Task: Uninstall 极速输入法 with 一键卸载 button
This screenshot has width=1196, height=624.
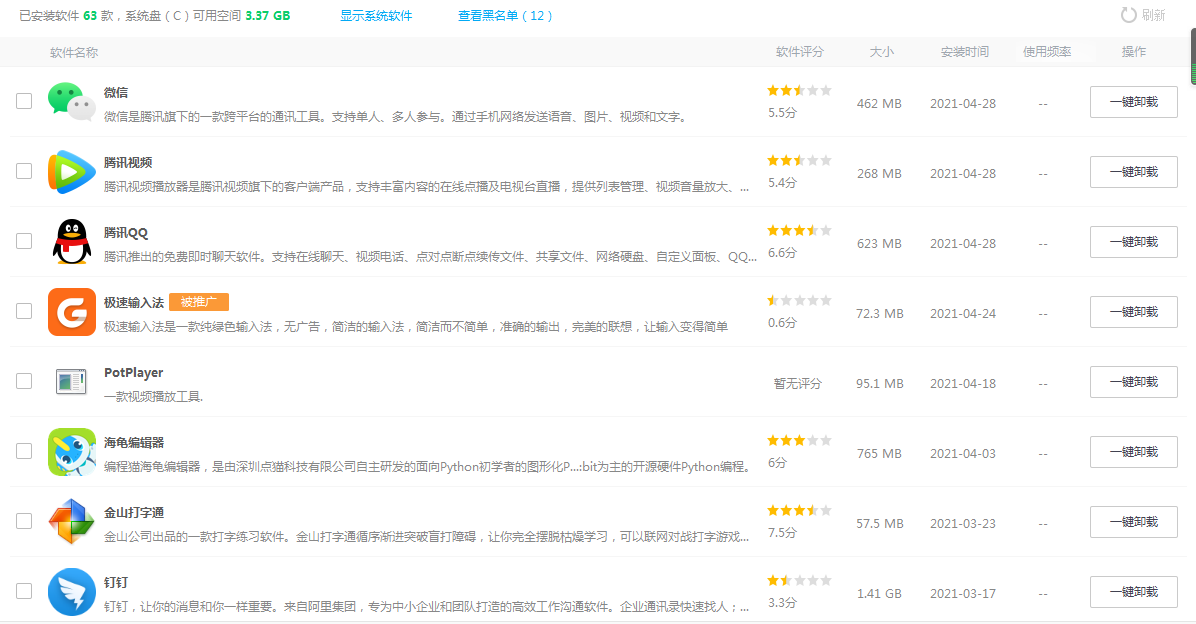Action: click(1133, 312)
